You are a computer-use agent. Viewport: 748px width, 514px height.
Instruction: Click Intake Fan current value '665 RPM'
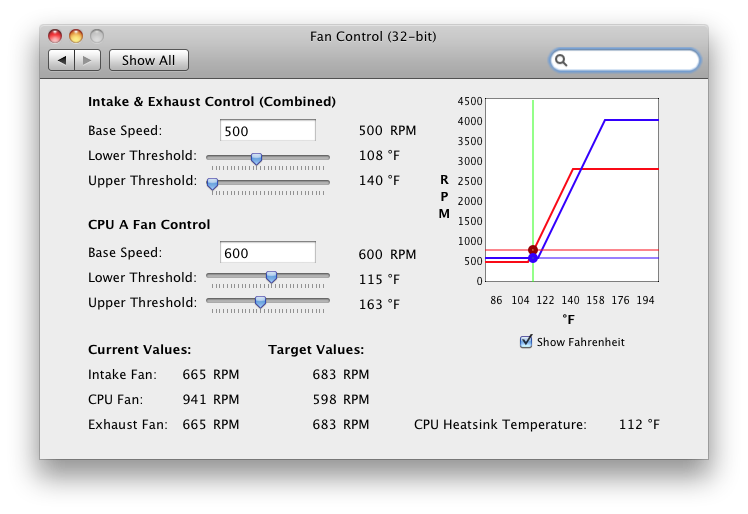coord(211,375)
